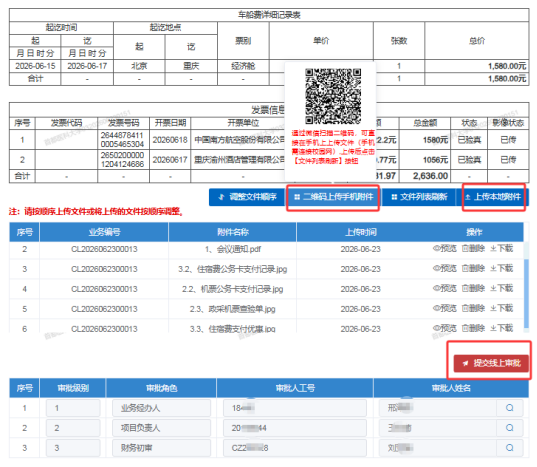Download 2.3、政采机票查验单.jpg
Image resolution: width=537 pixels, height=467 pixels.
501,308
